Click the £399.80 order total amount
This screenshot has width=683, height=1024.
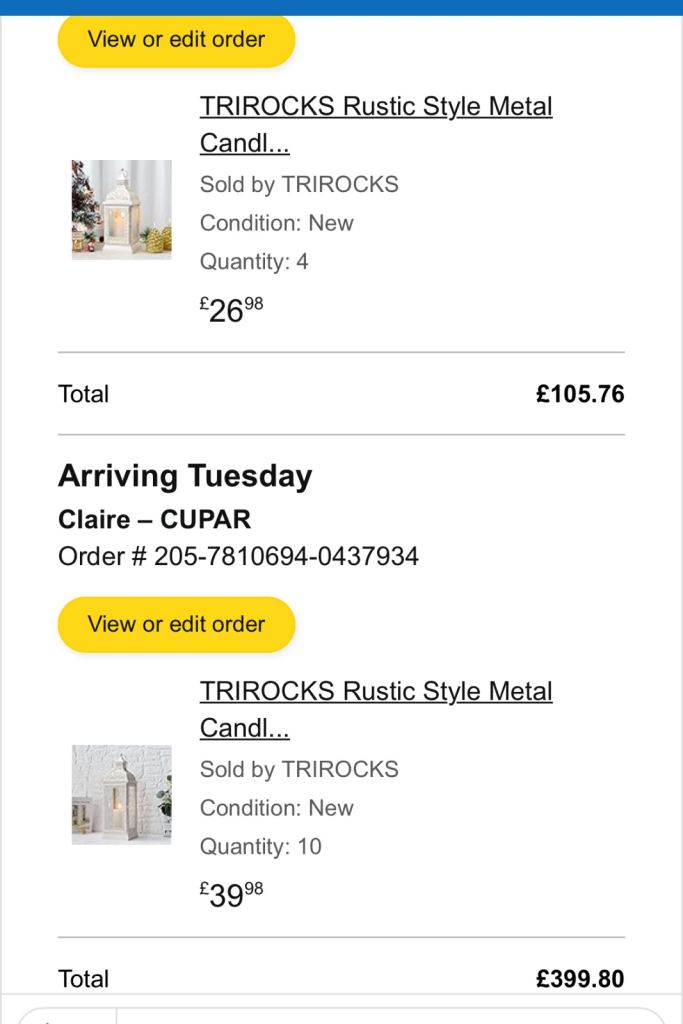(580, 978)
